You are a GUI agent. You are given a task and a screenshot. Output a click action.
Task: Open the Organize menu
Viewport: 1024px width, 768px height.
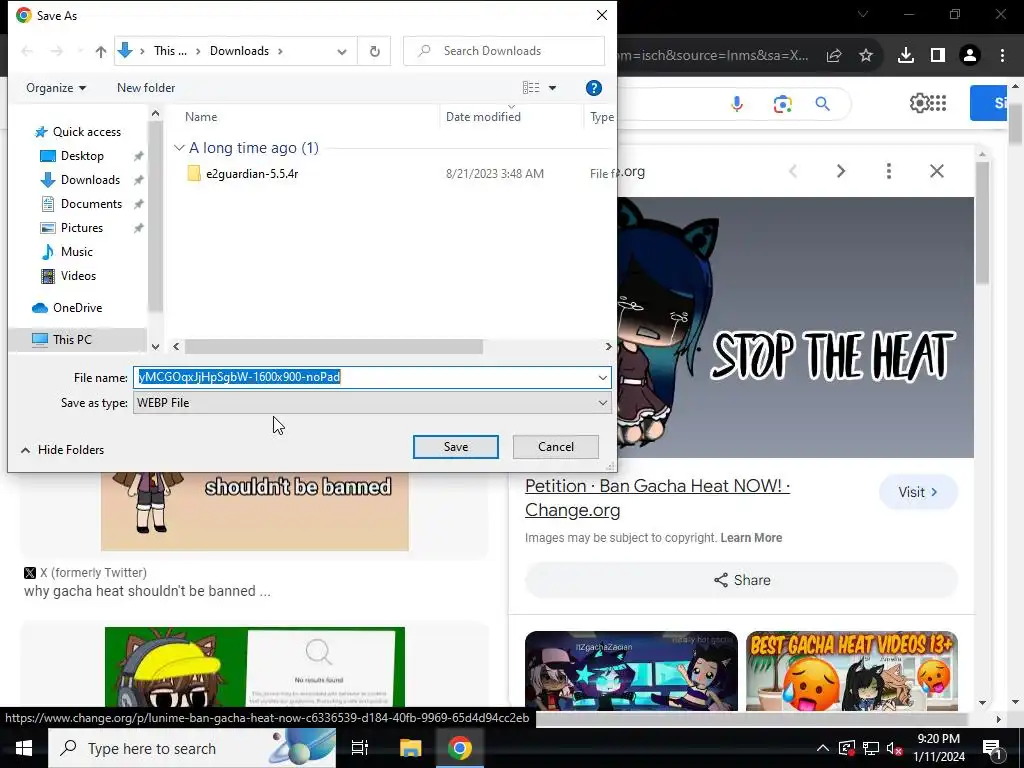tap(56, 88)
